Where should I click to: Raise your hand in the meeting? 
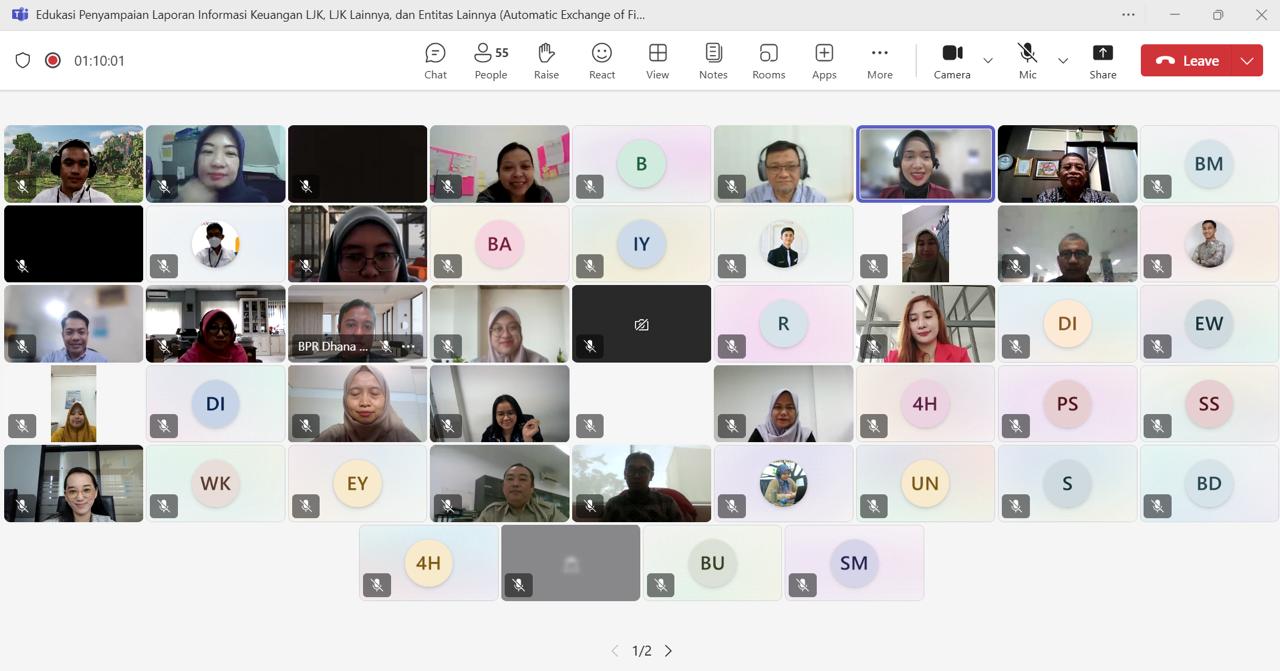[x=546, y=61]
